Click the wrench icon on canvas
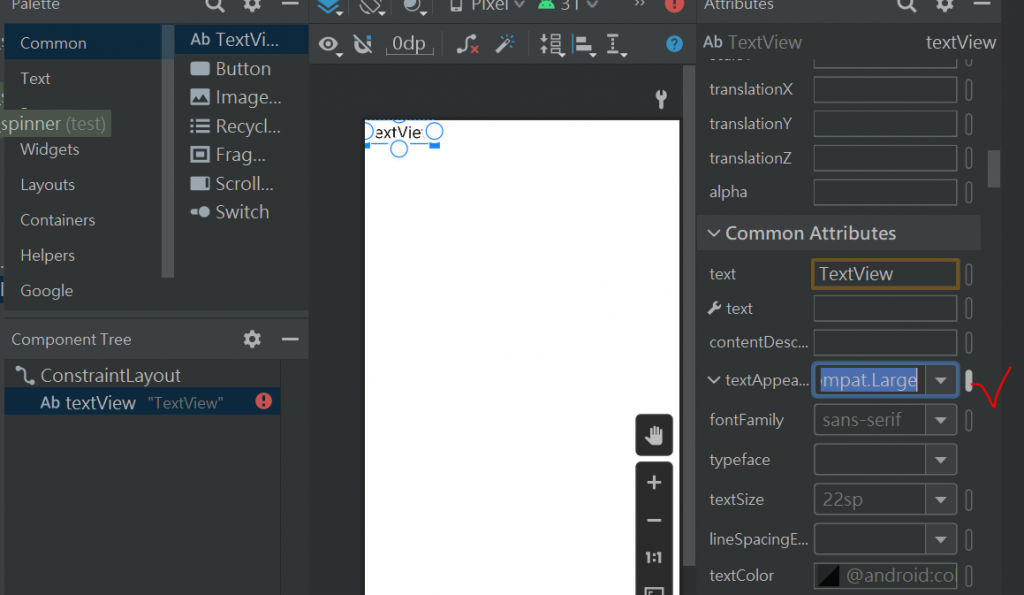The height and width of the screenshot is (595, 1024). click(x=661, y=99)
